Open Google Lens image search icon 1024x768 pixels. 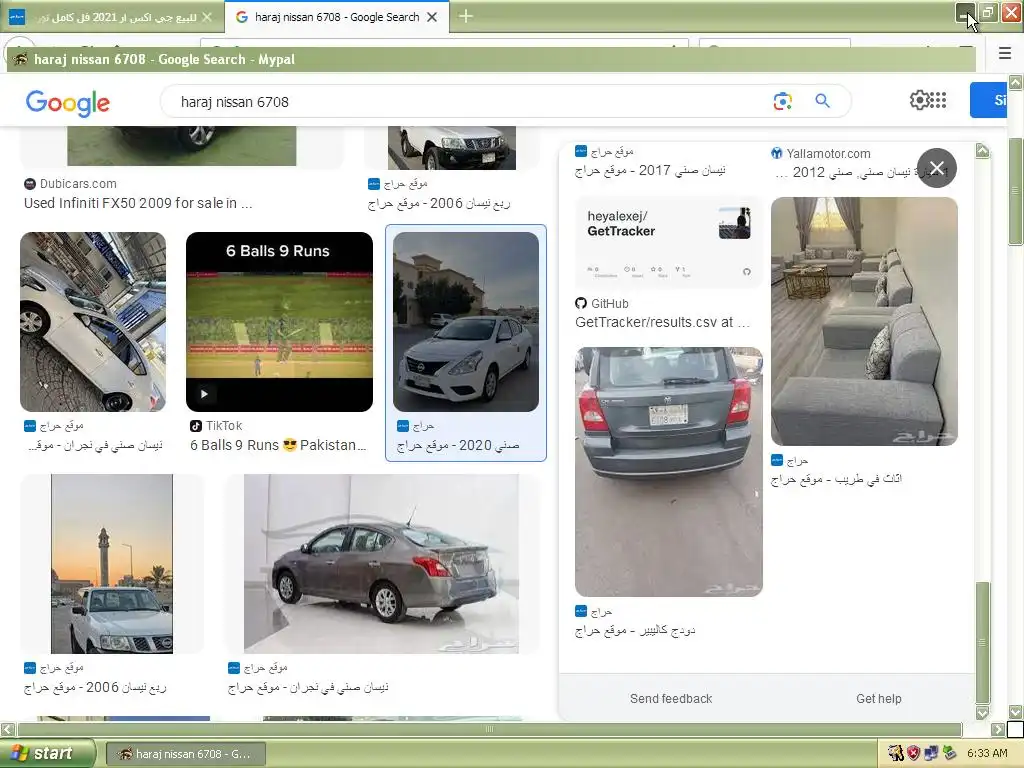[x=782, y=101]
